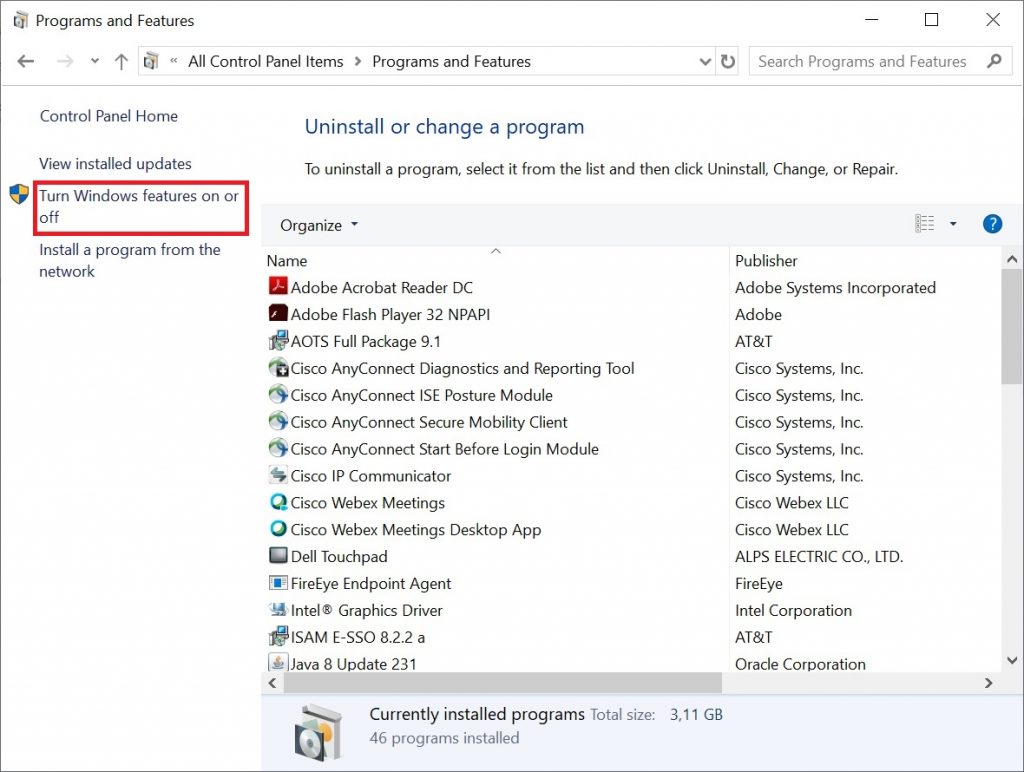The width and height of the screenshot is (1024, 772).
Task: Open Install a program from the network
Action: [129, 260]
